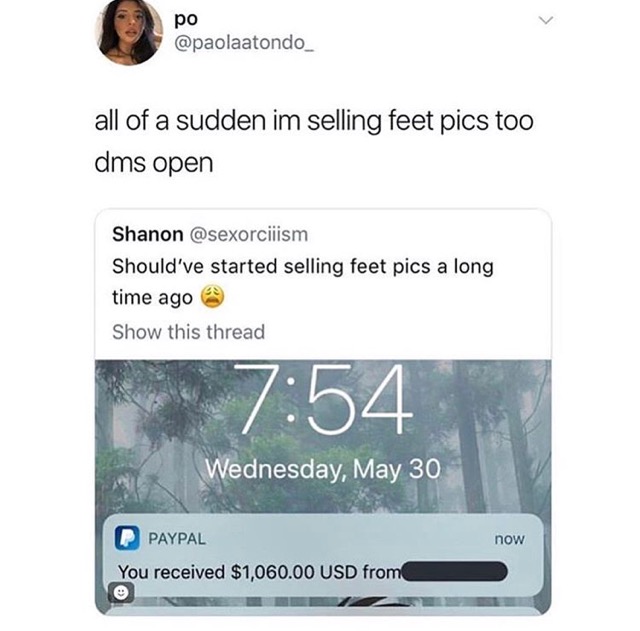Select the Wednesday, May 30 date text
Screen dimensions: 640x631
pyautogui.click(x=323, y=469)
